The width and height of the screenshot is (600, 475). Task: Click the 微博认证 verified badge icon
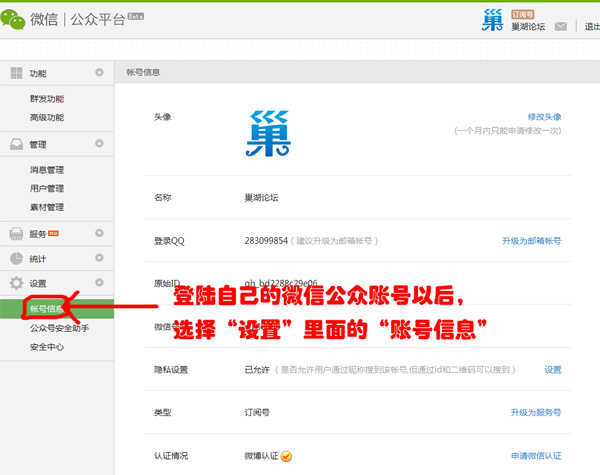coord(286,456)
